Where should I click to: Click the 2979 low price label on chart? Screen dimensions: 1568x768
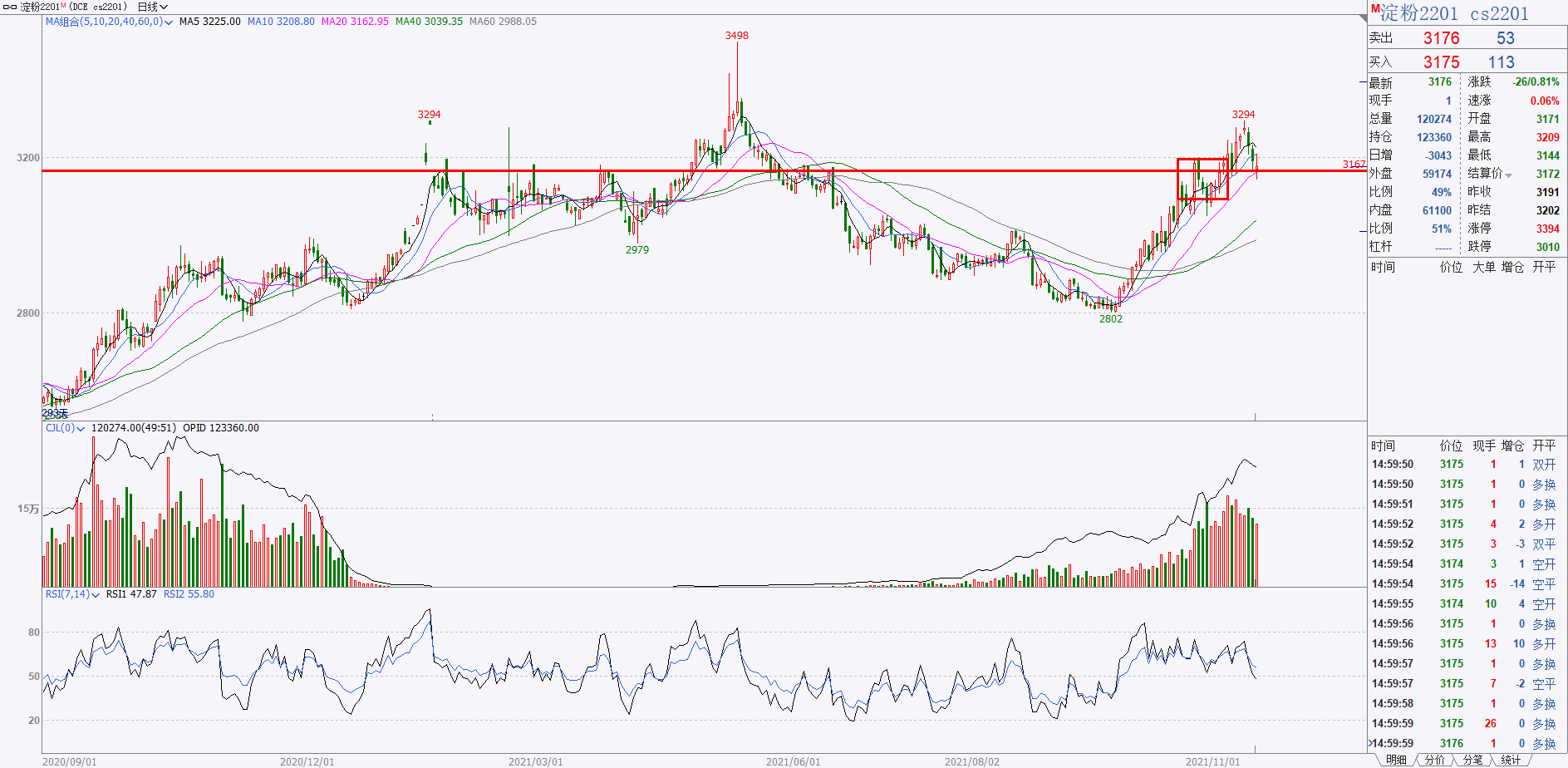[637, 250]
